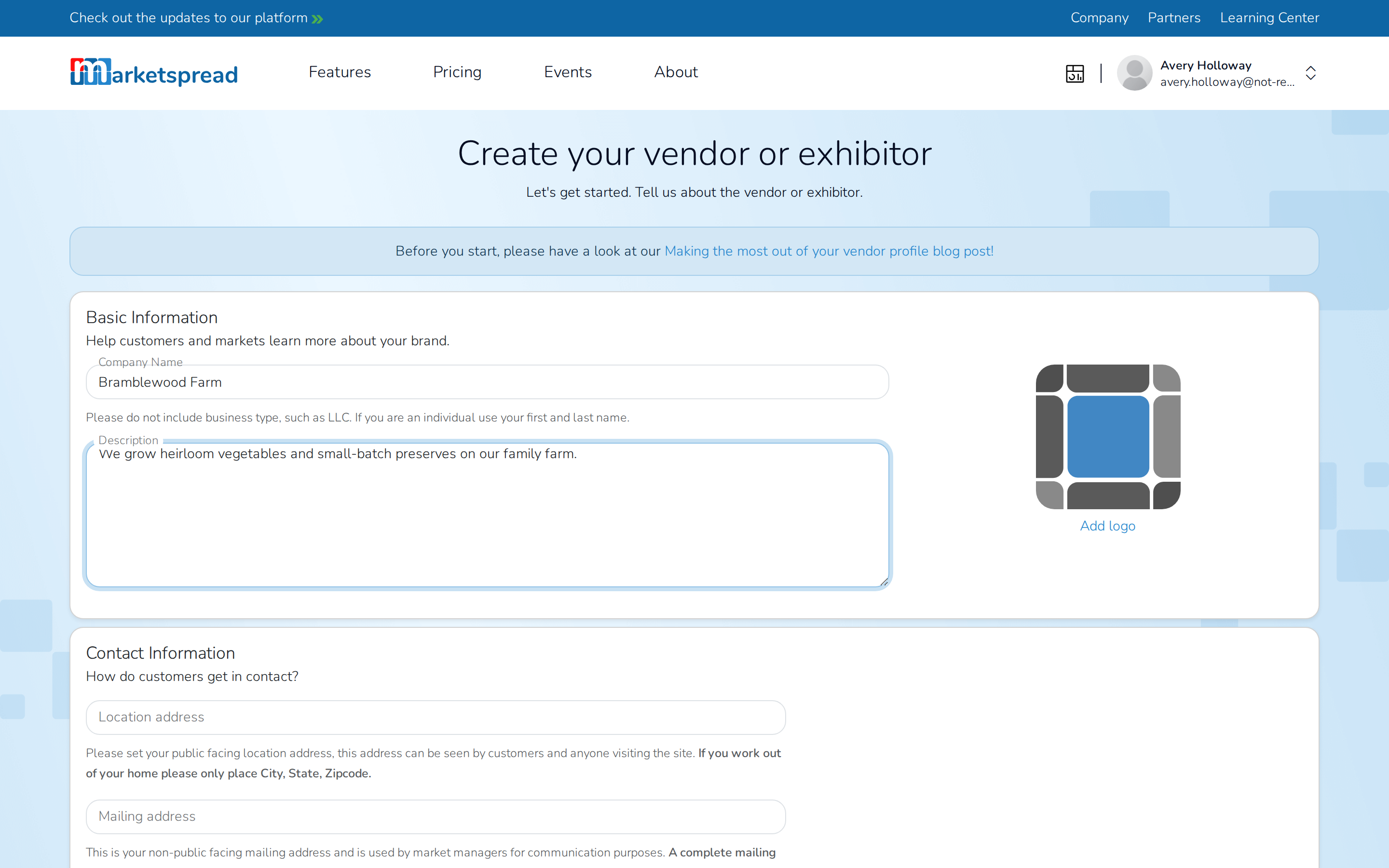Expand the account menu chevron
The width and height of the screenshot is (1389, 868).
1310,73
